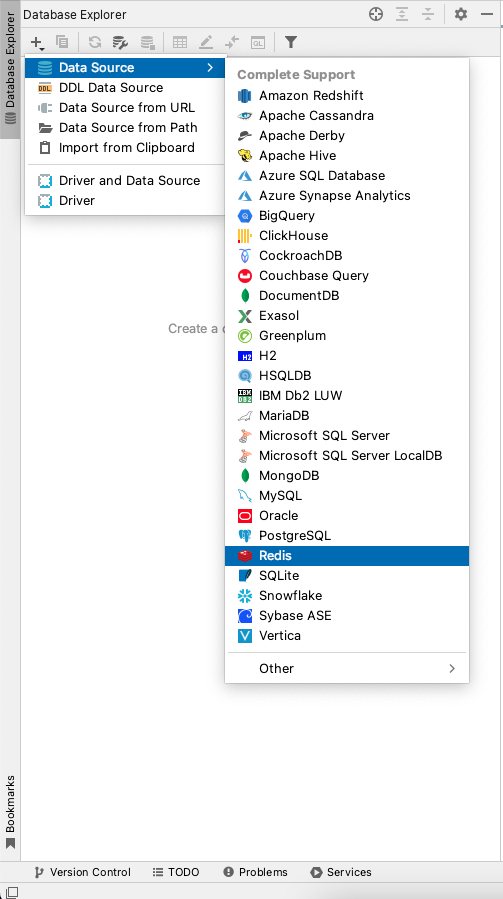Open the Data Source submenu item
The width and height of the screenshot is (503, 899).
(125, 68)
